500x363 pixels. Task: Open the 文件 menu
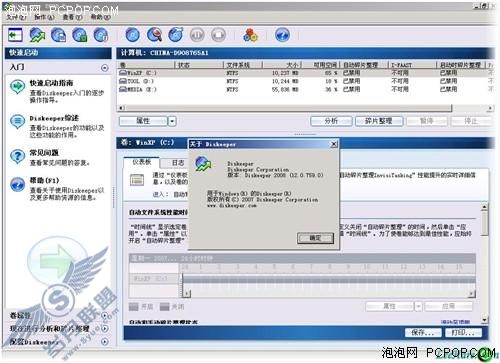[17, 17]
